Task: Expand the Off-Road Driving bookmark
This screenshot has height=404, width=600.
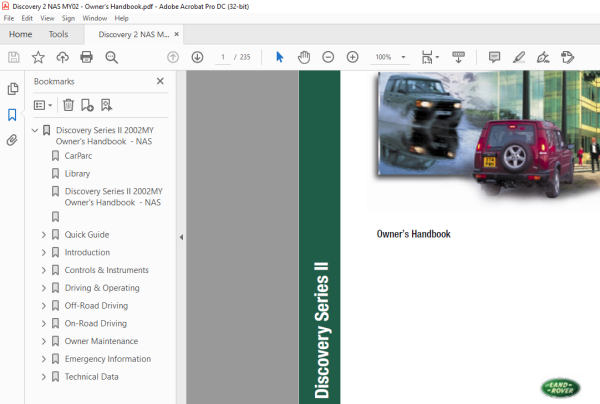Action: [x=44, y=306]
